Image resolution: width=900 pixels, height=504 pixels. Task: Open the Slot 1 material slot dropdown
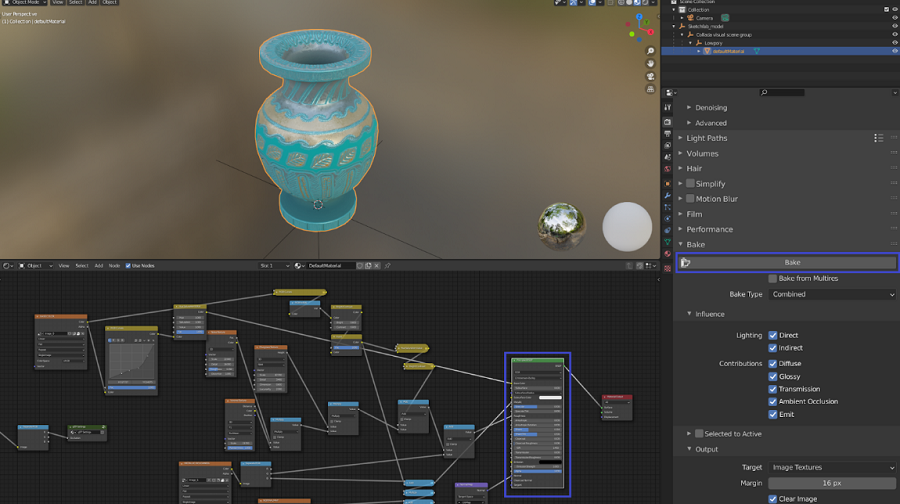[274, 266]
